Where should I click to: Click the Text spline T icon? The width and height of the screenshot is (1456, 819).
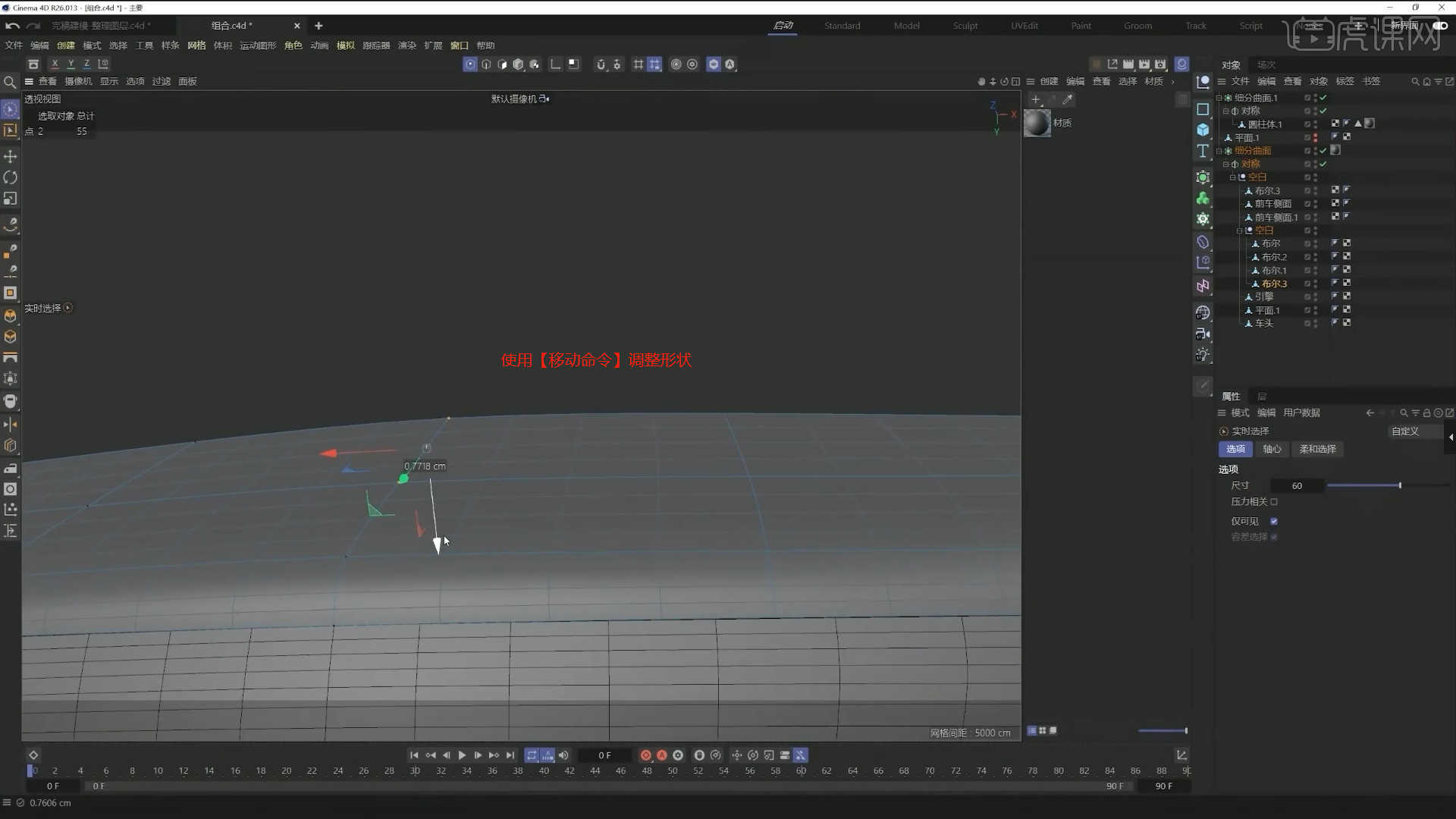click(1203, 151)
